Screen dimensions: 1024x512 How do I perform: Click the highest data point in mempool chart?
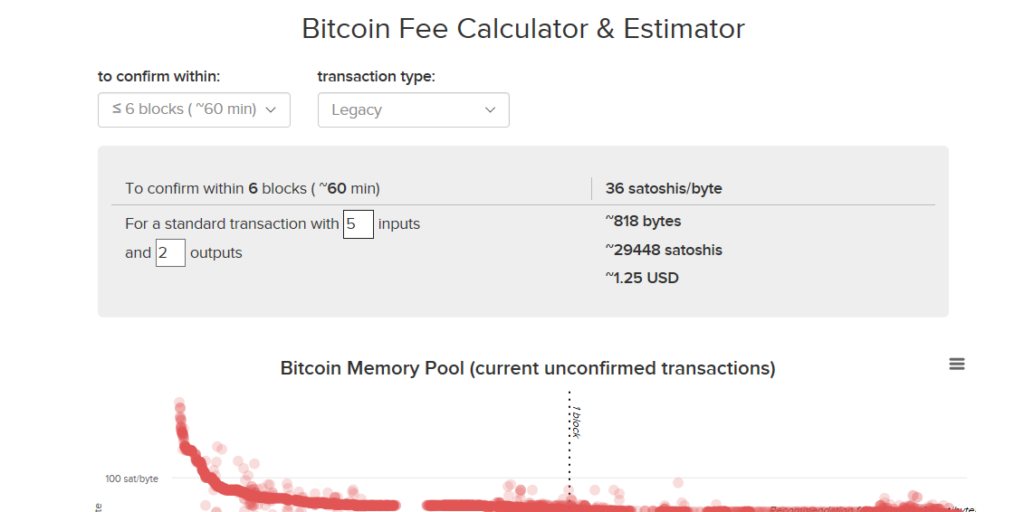179,404
